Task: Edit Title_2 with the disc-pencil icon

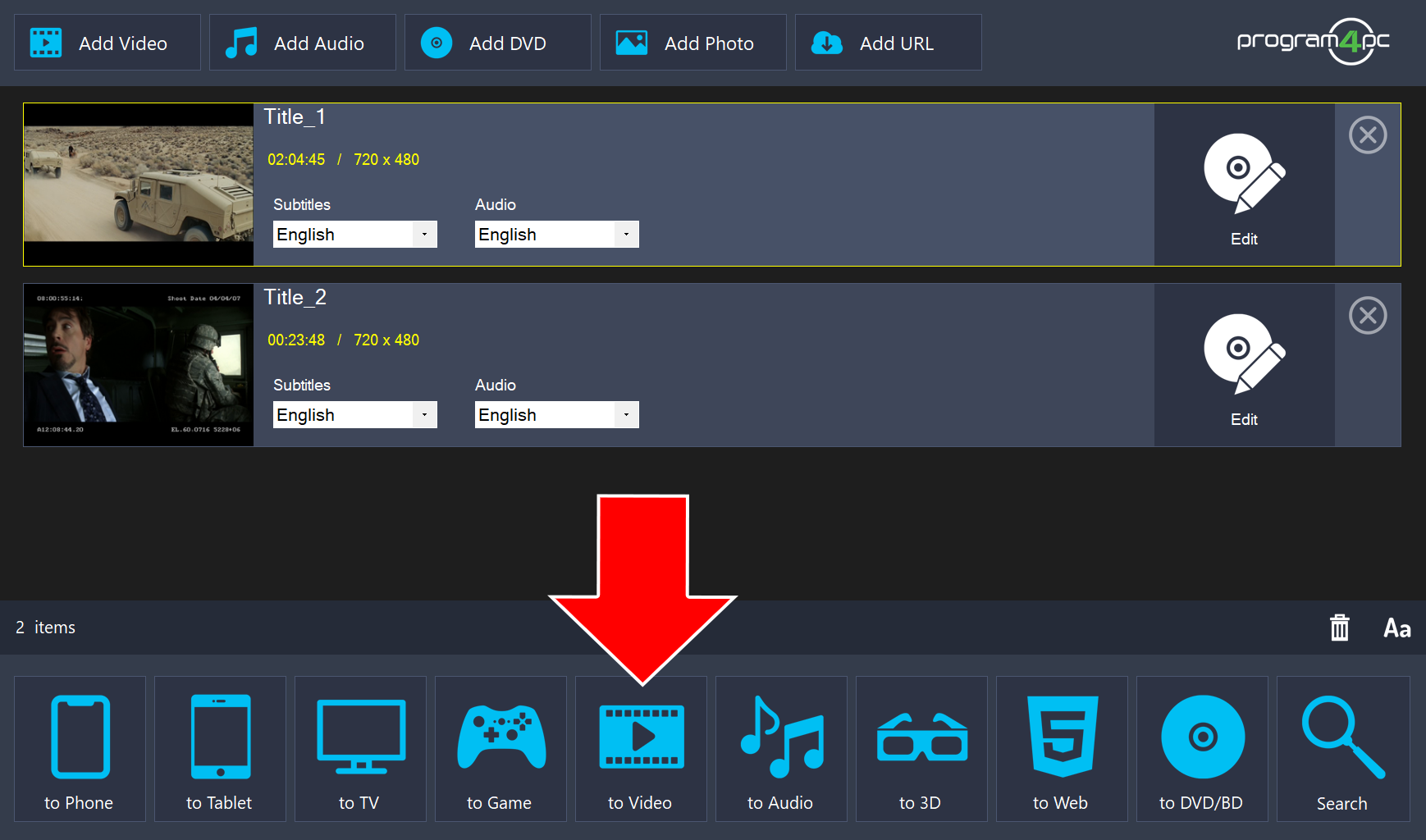Action: 1245,365
